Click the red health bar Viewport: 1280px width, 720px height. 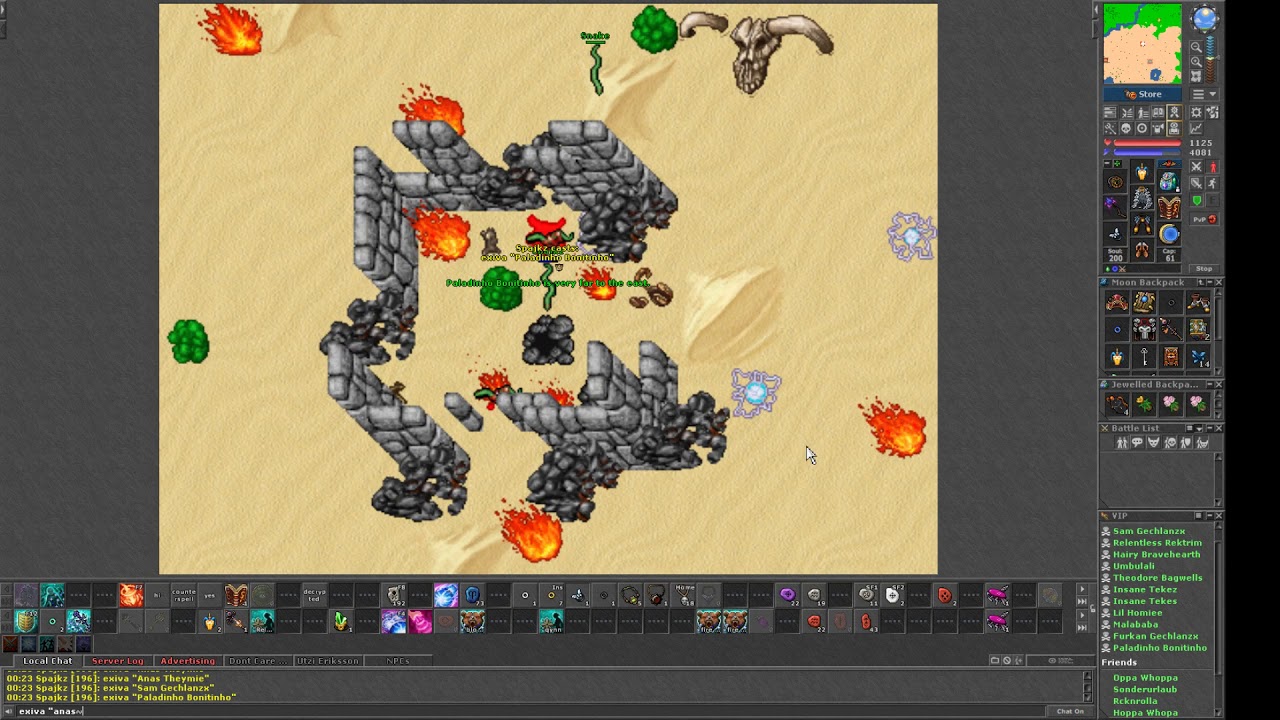(1148, 142)
